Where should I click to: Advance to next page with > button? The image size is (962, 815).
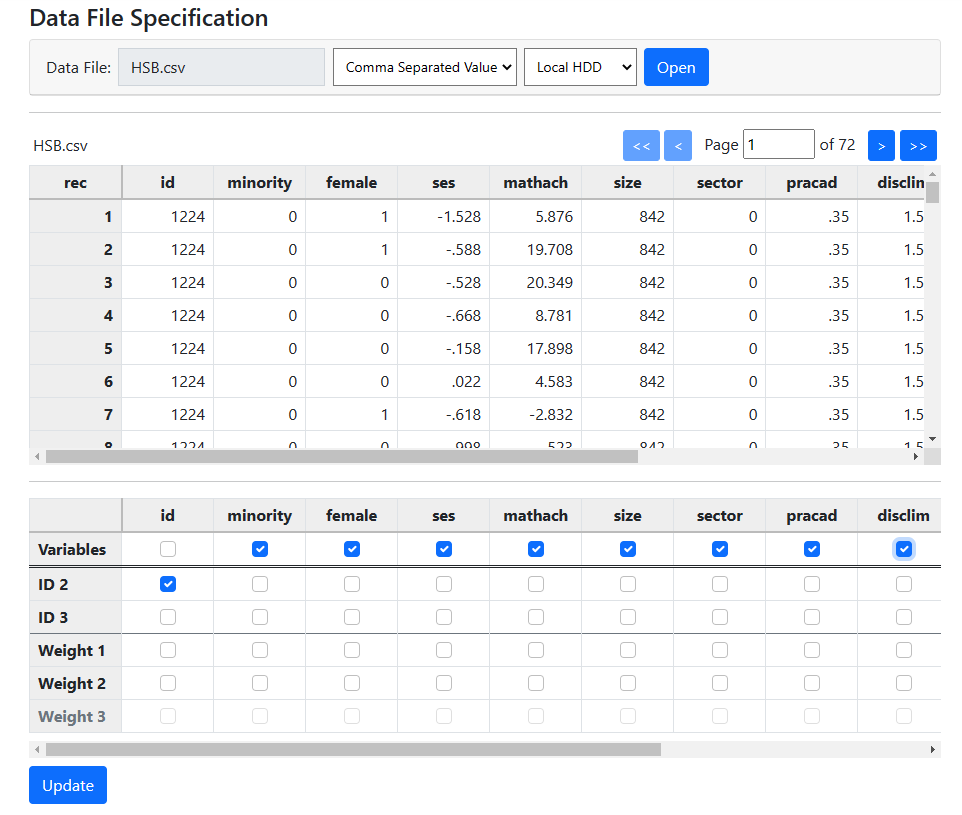click(x=881, y=145)
